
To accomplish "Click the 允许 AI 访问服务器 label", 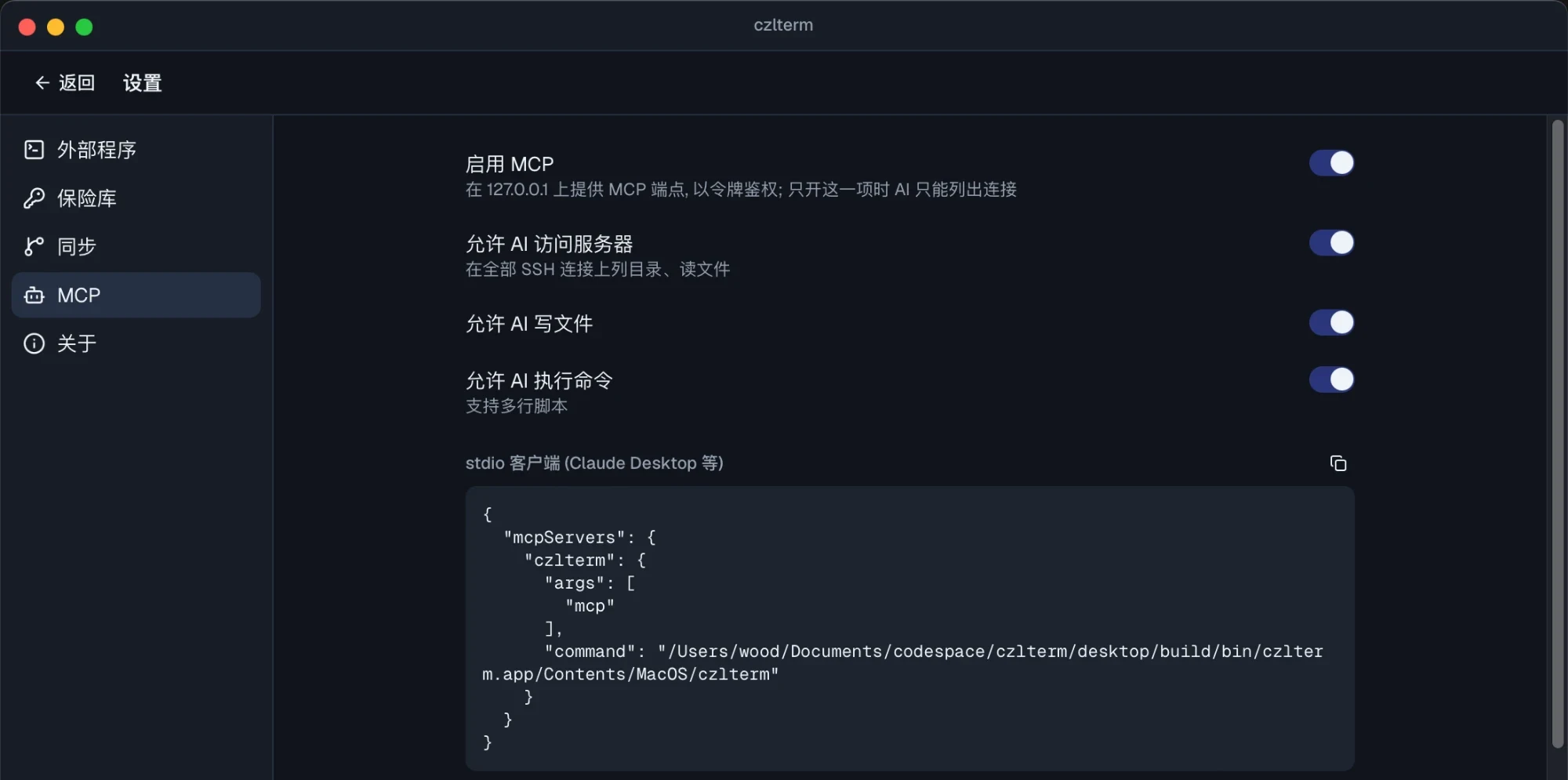I will (549, 244).
